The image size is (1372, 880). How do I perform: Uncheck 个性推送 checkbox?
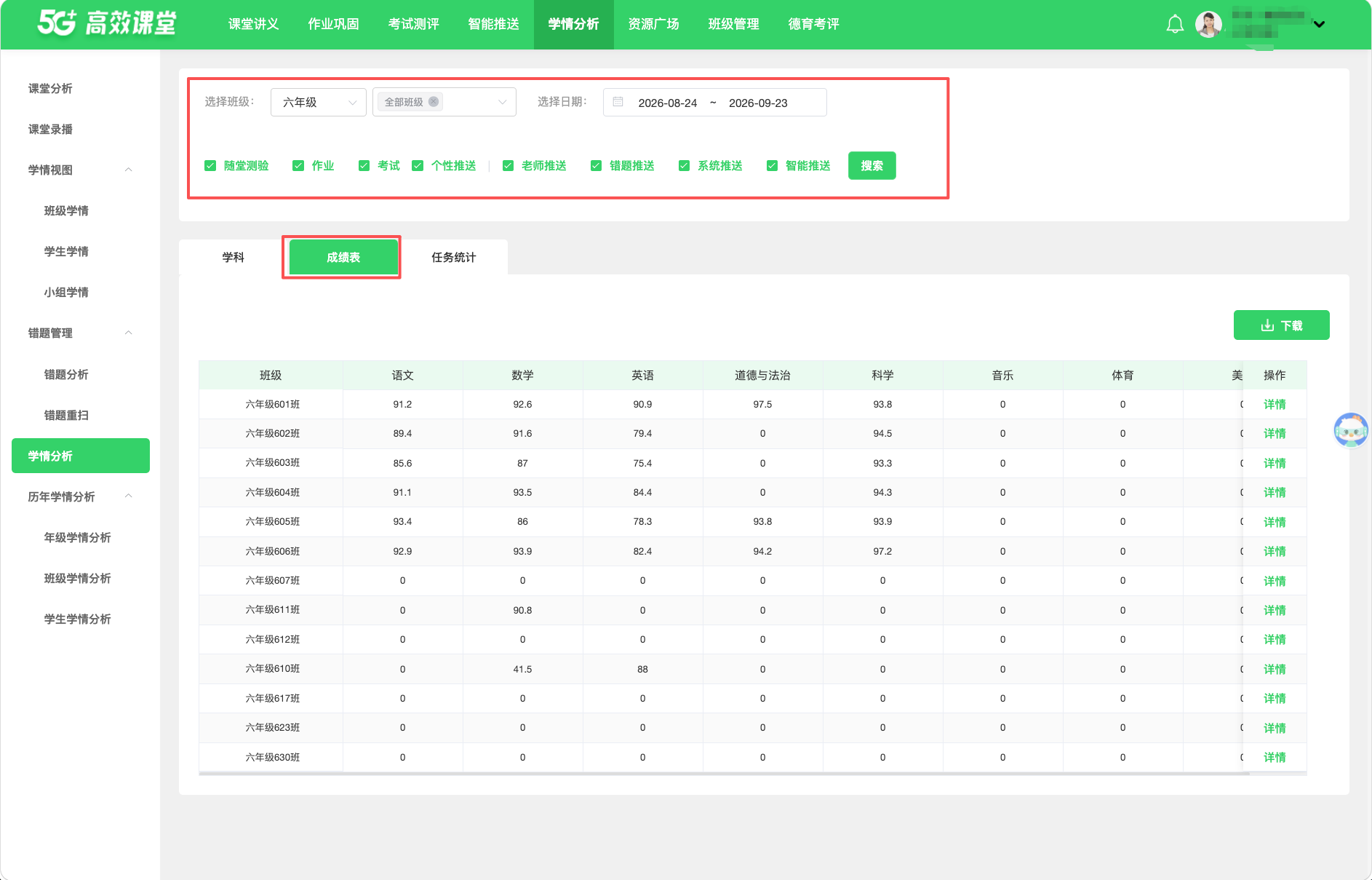[x=418, y=166]
